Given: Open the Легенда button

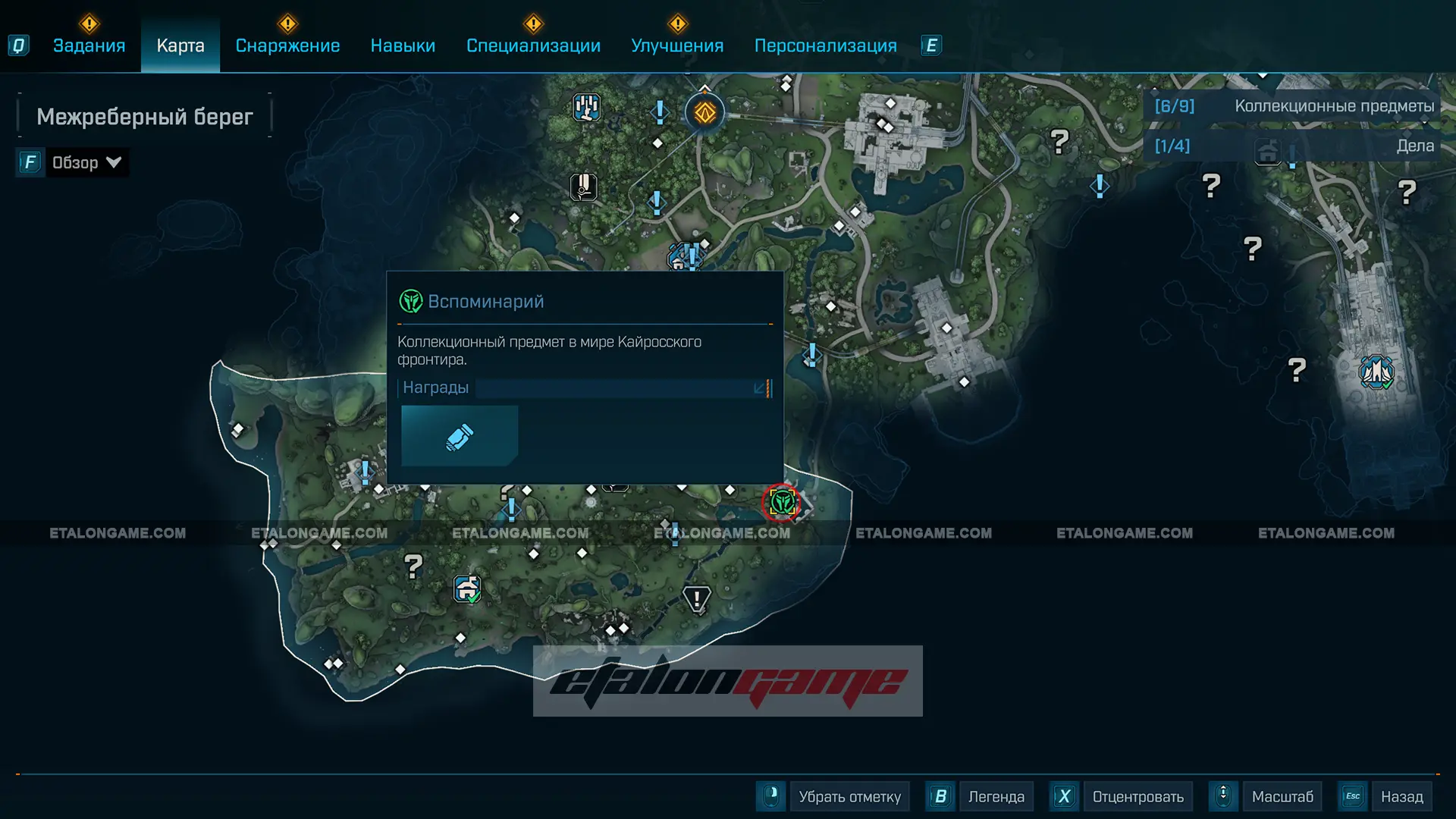Looking at the screenshot, I should pyautogui.click(x=995, y=796).
